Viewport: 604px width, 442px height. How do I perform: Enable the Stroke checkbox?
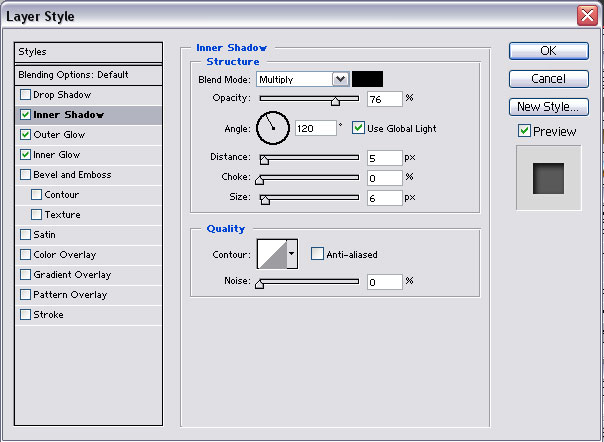point(25,315)
